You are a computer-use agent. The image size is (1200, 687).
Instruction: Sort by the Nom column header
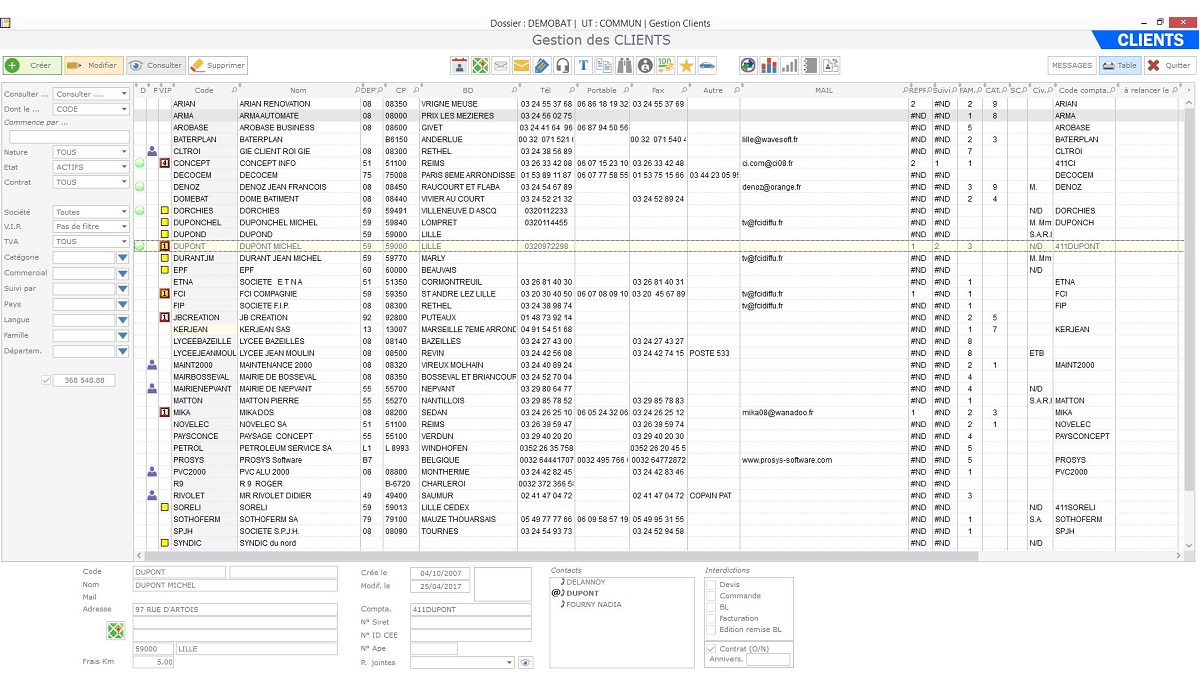298,90
